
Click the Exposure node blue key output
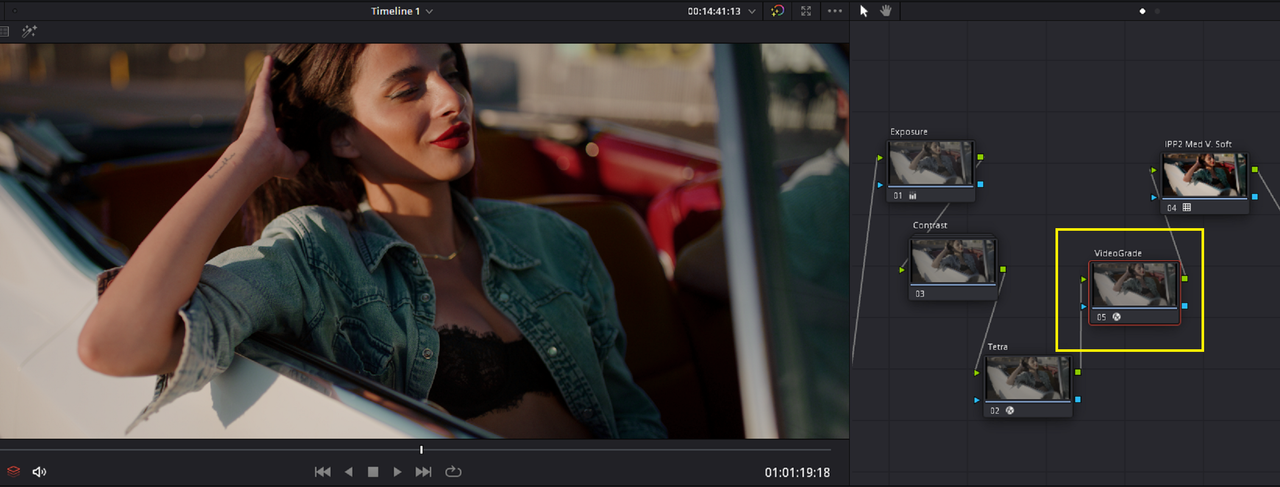pyautogui.click(x=981, y=185)
